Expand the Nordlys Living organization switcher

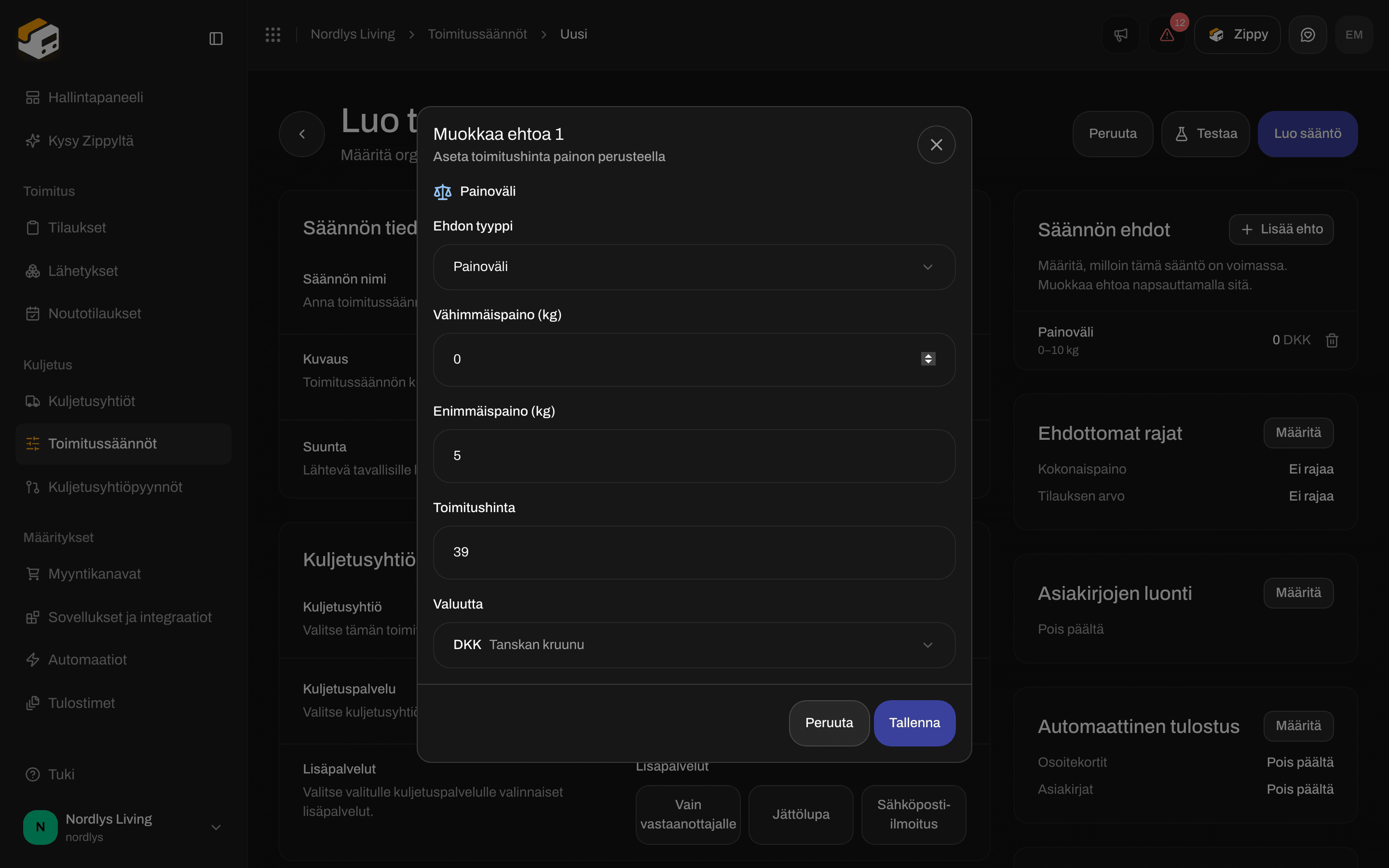(x=123, y=827)
